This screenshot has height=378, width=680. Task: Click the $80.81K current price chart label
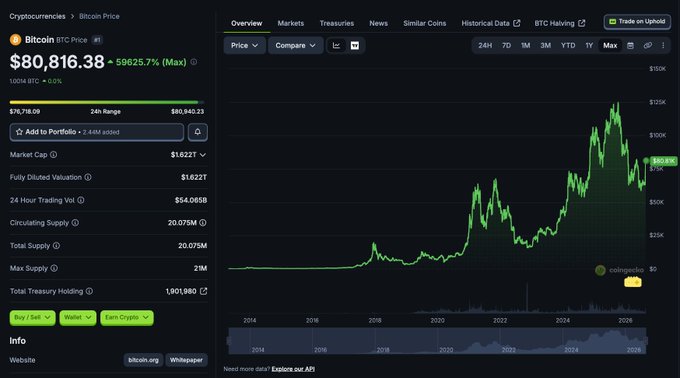(664, 161)
